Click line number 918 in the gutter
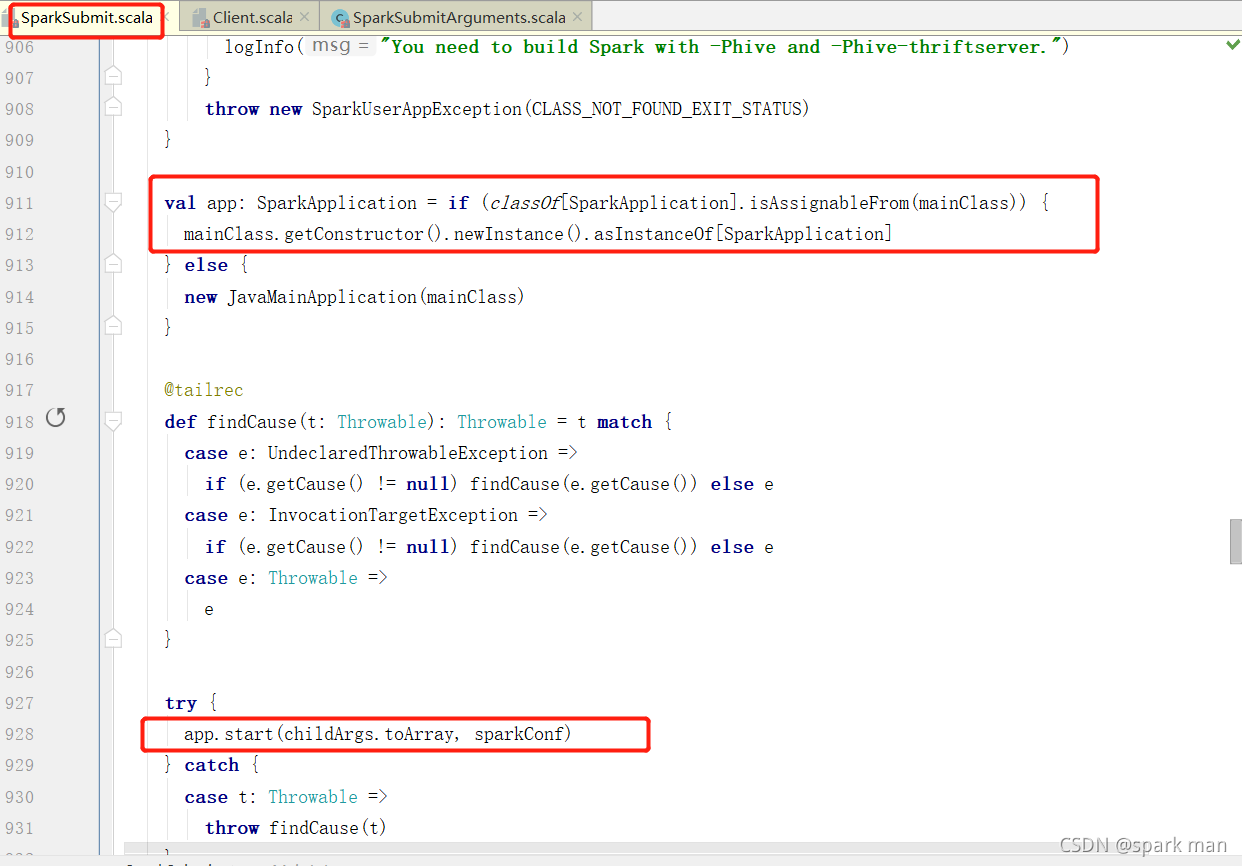Viewport: 1242px width, 866px height. coord(19,422)
